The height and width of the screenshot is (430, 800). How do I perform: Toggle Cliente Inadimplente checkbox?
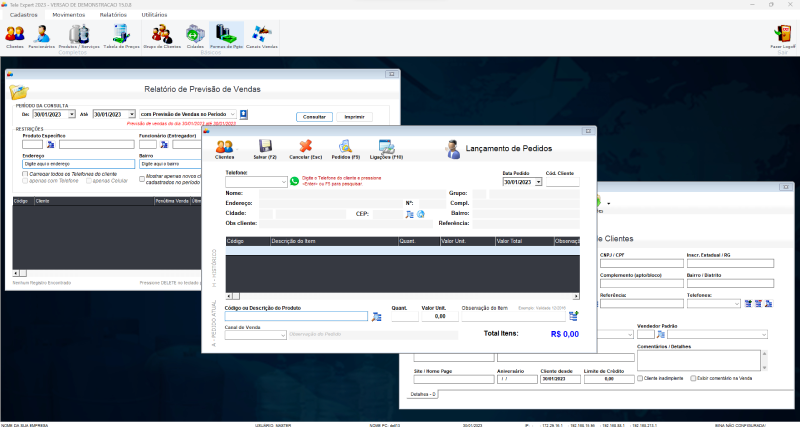[640, 378]
